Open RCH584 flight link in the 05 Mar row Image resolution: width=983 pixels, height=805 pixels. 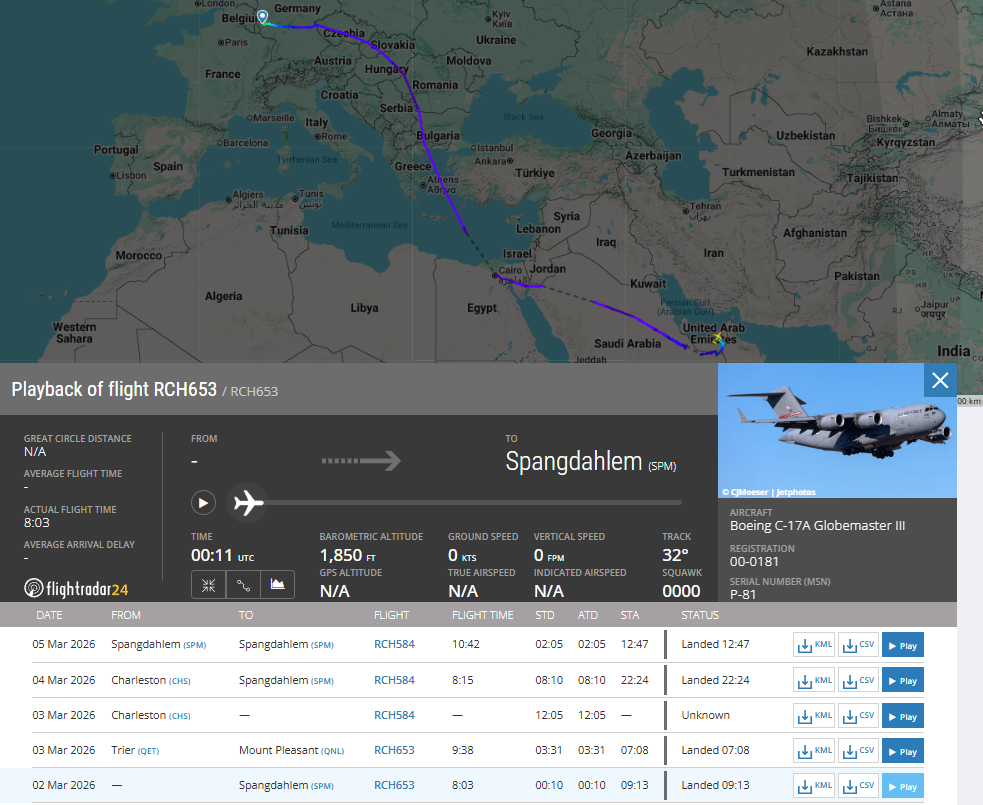(x=394, y=645)
